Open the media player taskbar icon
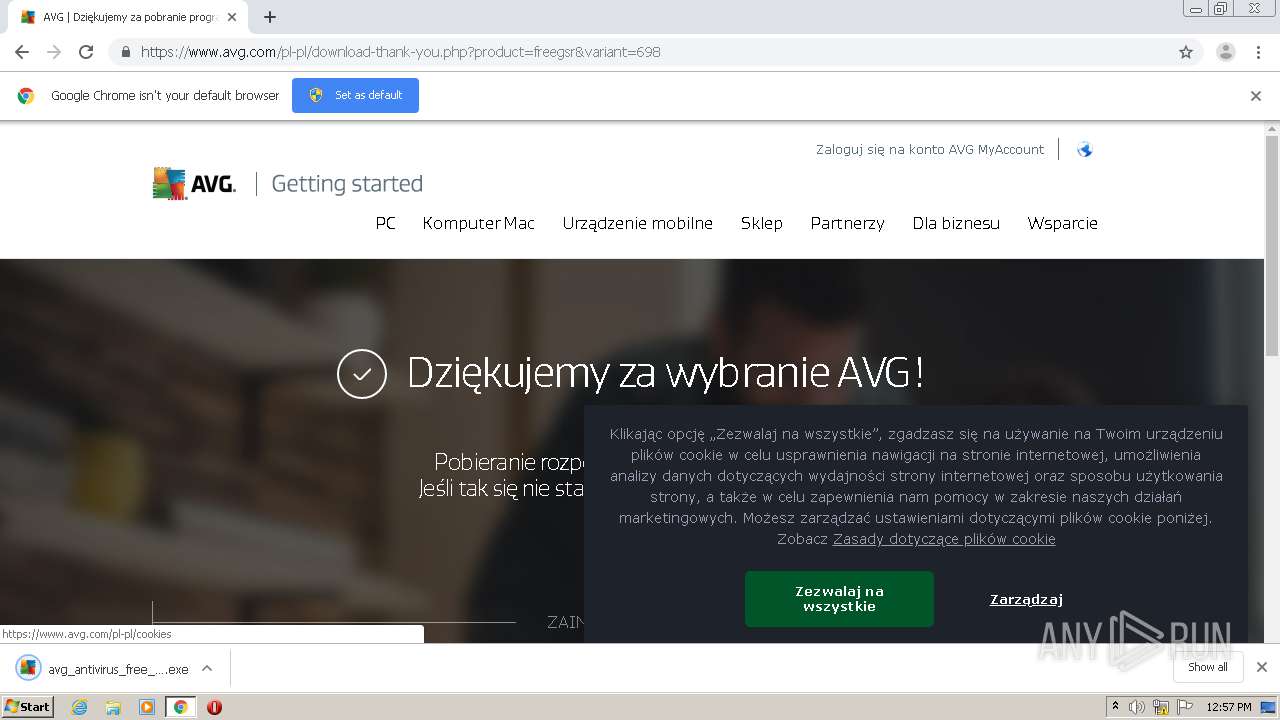The height and width of the screenshot is (720, 1280). click(x=147, y=707)
